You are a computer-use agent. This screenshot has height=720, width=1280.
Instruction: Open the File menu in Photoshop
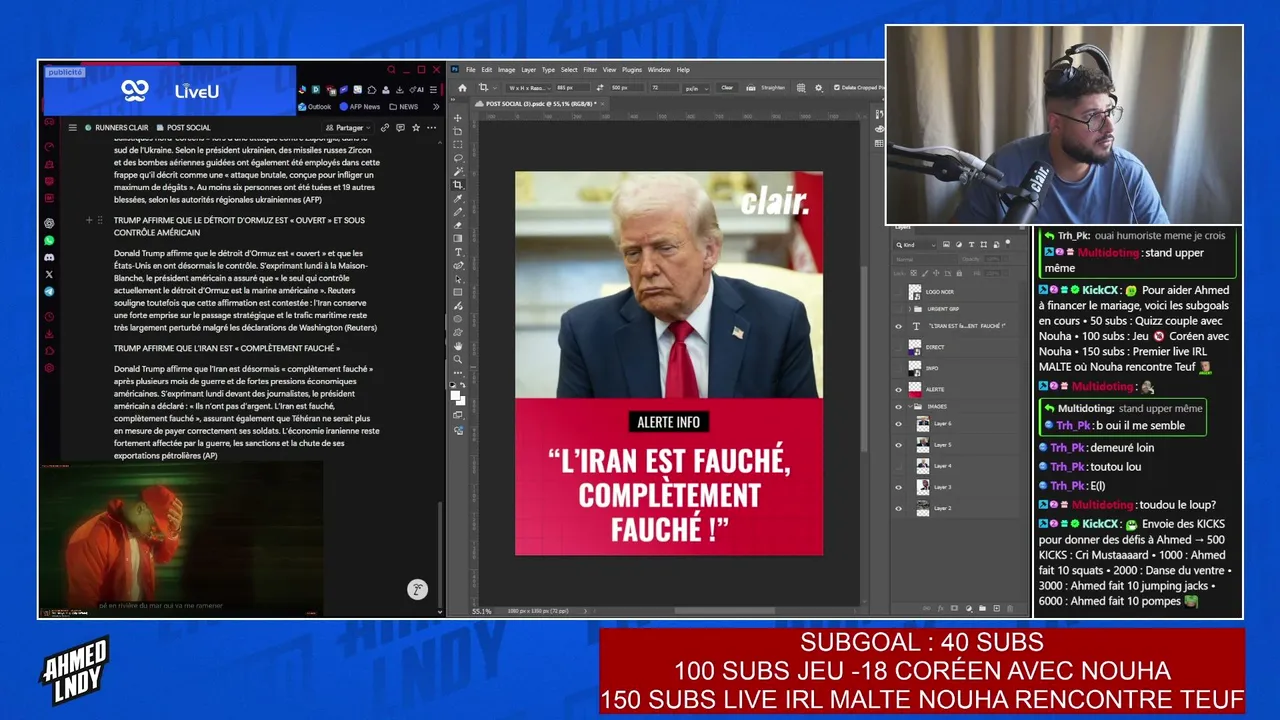coord(471,70)
